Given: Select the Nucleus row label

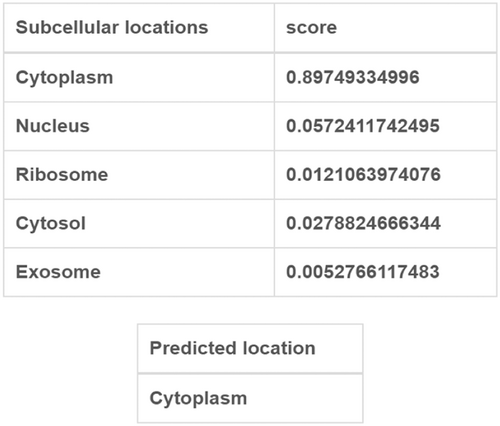Looking at the screenshot, I should pyautogui.click(x=53, y=126).
